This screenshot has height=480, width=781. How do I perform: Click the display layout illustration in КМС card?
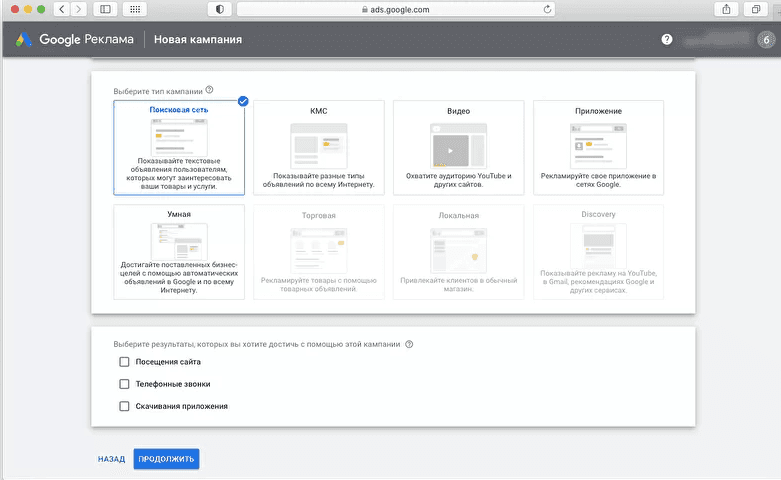(319, 146)
